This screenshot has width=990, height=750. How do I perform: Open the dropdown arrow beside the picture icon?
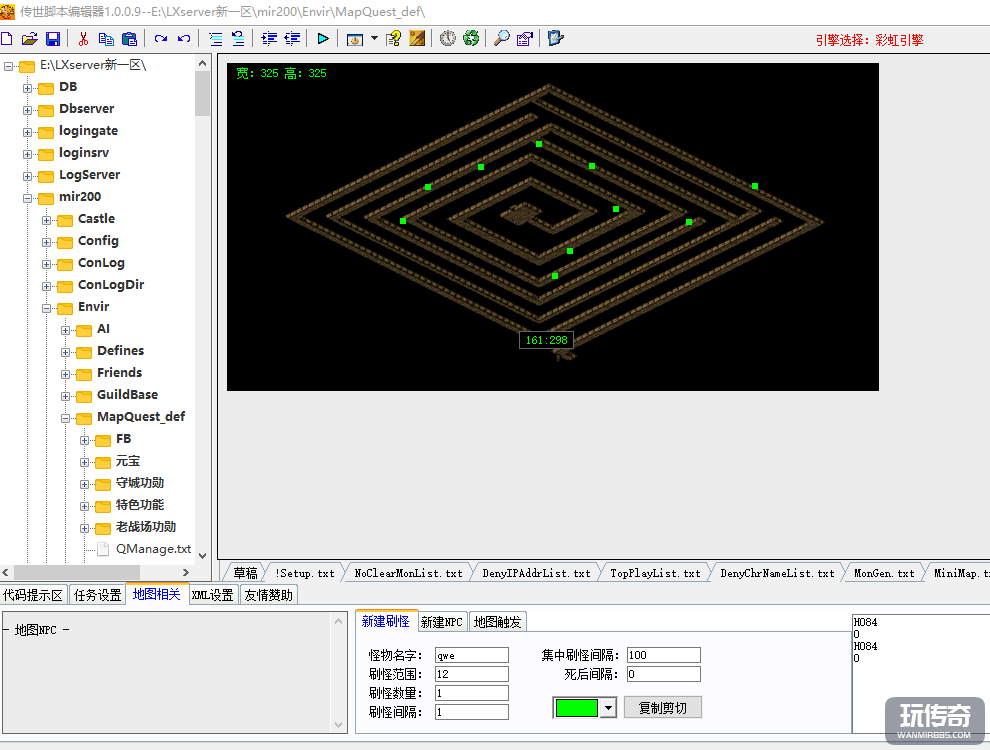click(374, 39)
